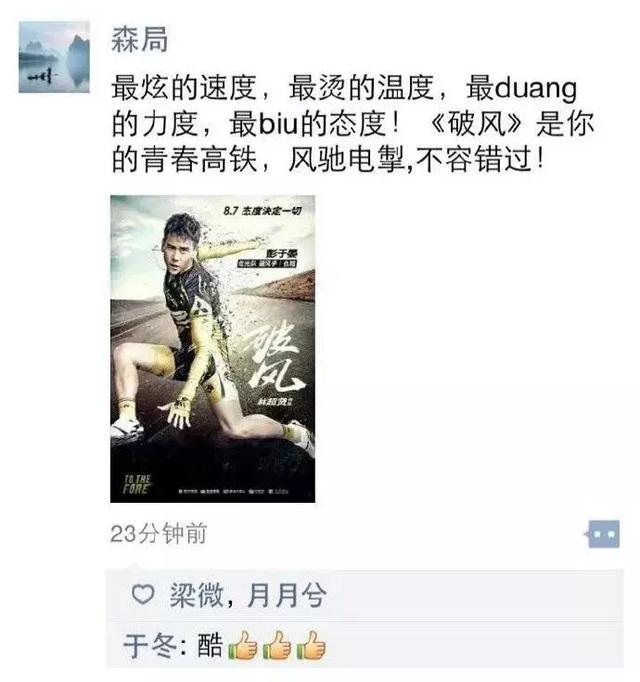This screenshot has width=640, height=682.
Task: Click the last thumbs-up emoji in comment
Action: 312,646
